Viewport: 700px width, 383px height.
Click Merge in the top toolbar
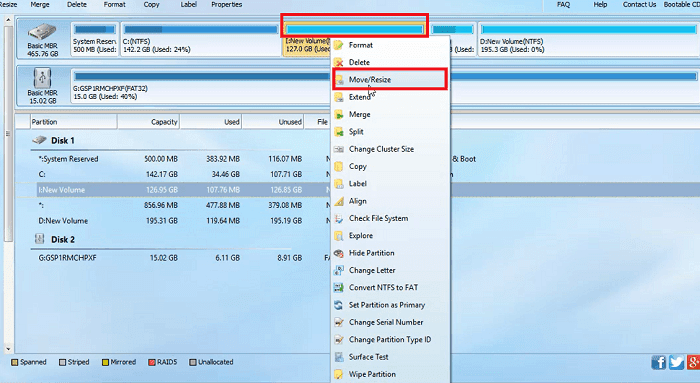click(x=40, y=4)
